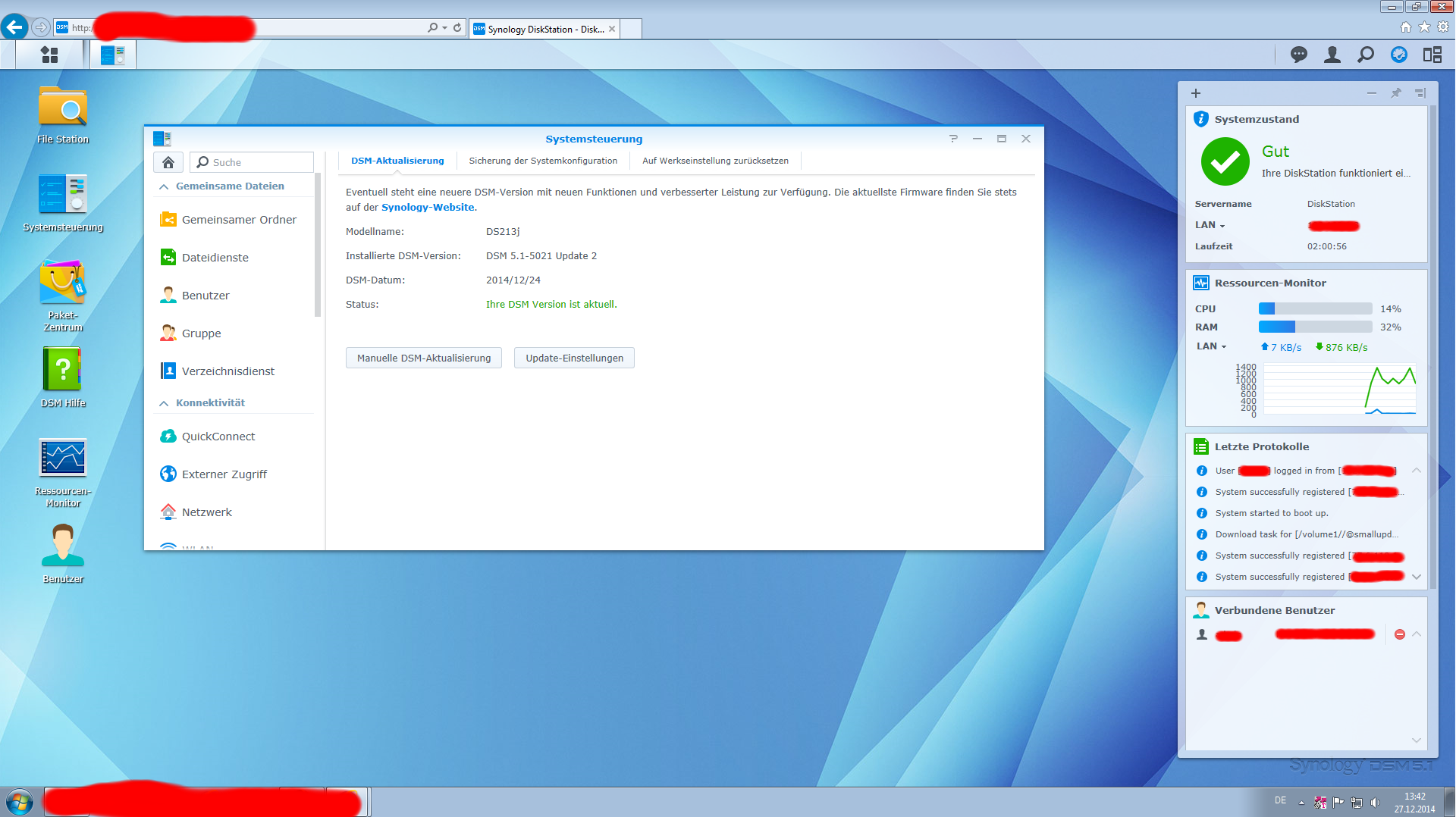Toggle the widgets panel icon in taskbar
1456x817 pixels.
1432,55
